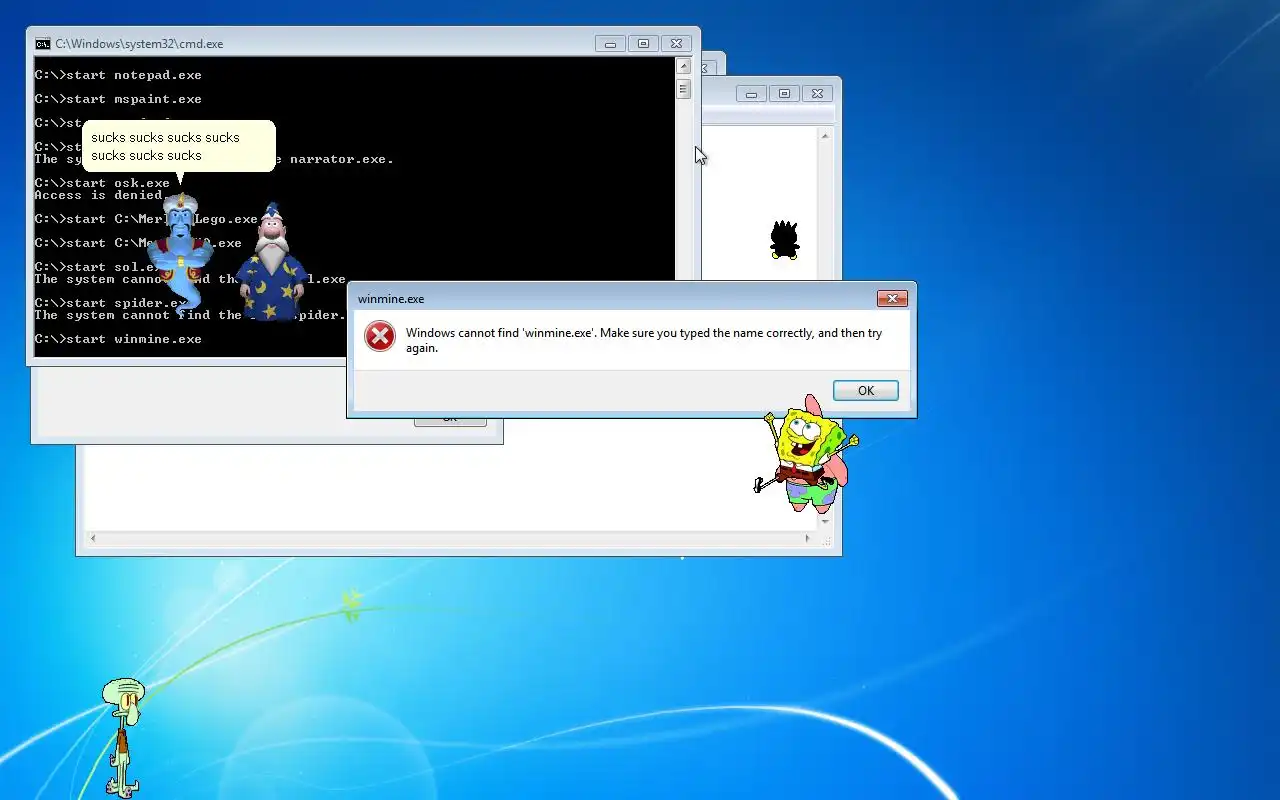Click the 'start mspaint.exe' command line
Viewport: 1280px width, 800px height.
pos(118,99)
